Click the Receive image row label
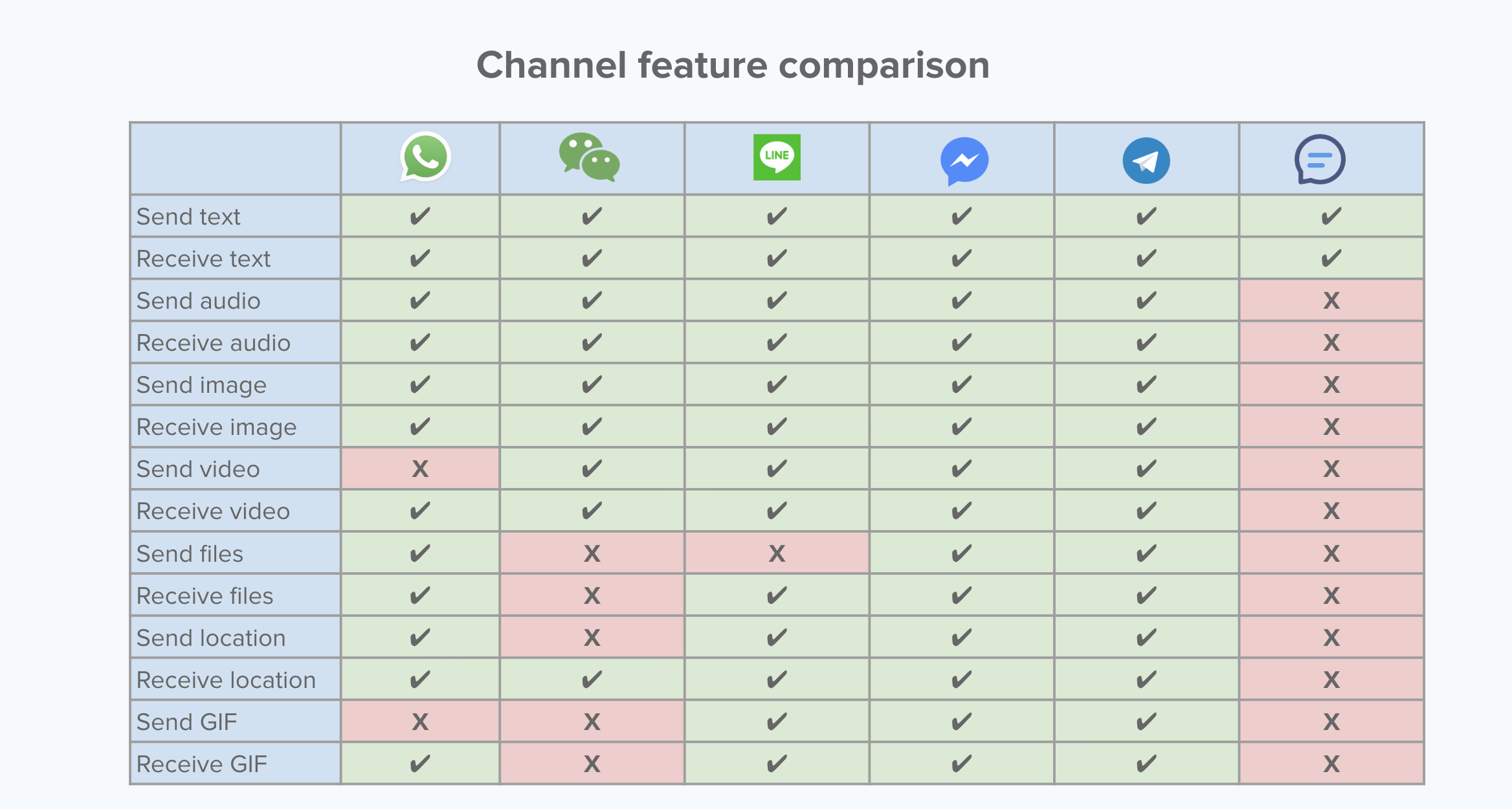 coord(217,427)
